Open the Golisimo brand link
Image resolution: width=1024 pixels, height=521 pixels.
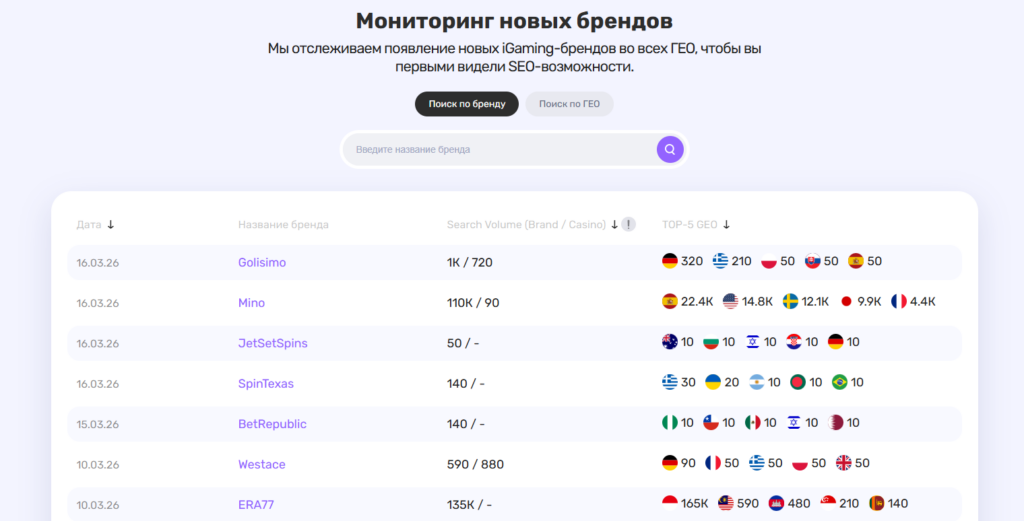click(x=262, y=262)
